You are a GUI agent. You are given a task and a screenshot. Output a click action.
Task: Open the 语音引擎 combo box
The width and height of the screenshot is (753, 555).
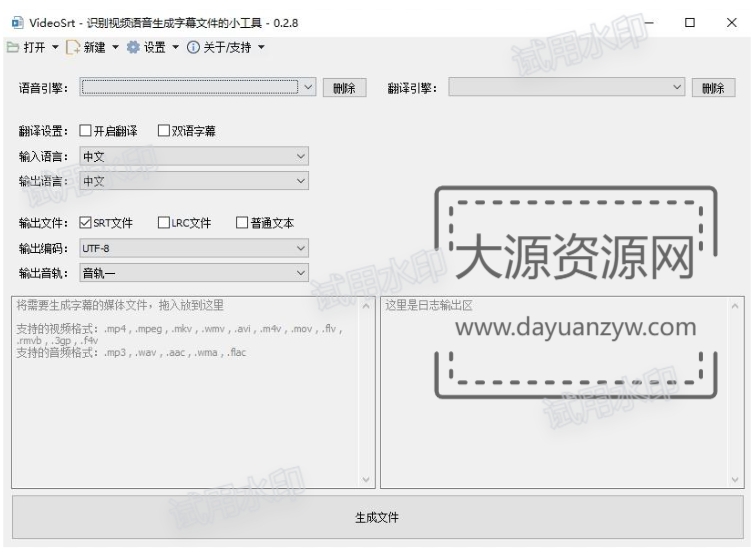coord(198,87)
